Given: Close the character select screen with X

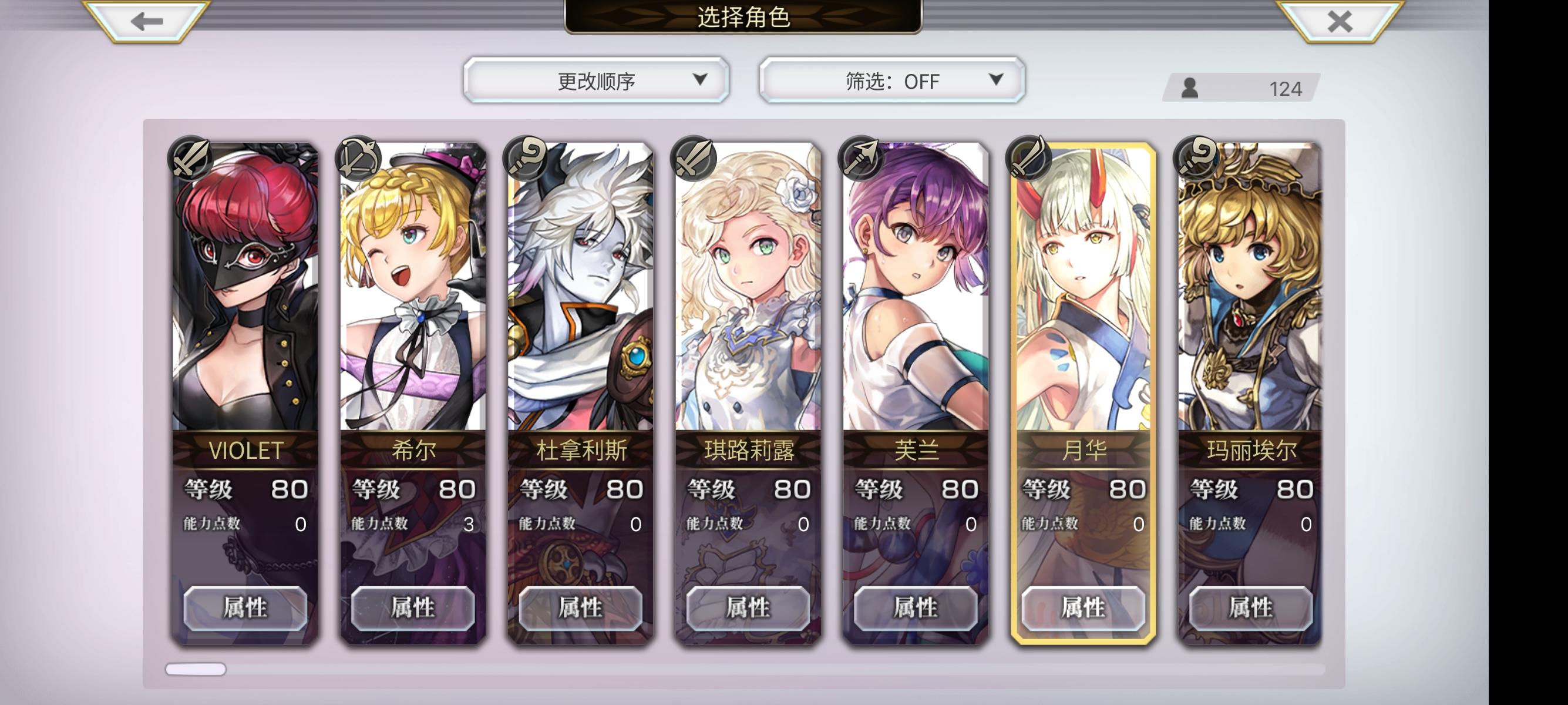Looking at the screenshot, I should coord(1340,21).
